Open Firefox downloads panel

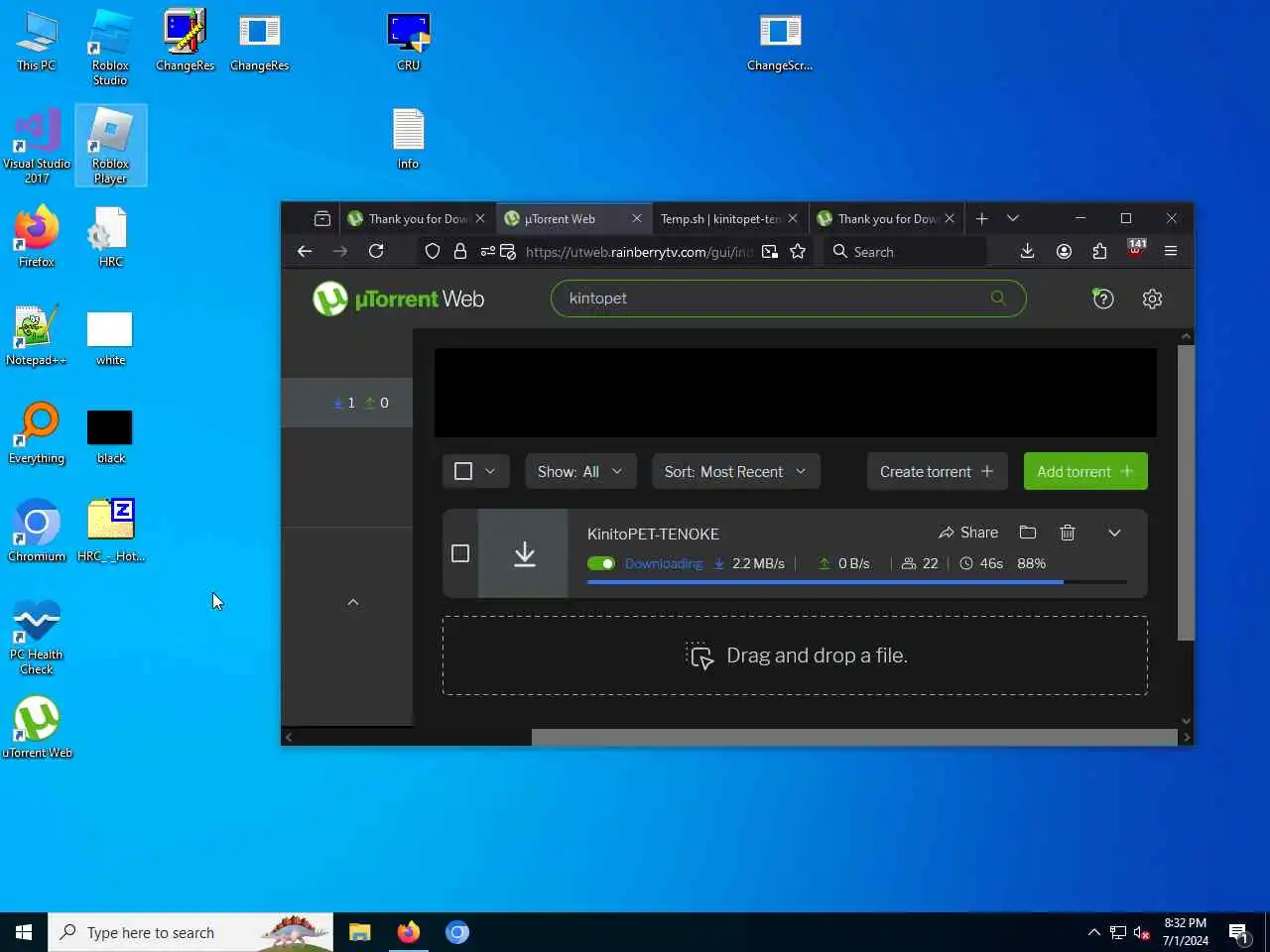tap(1027, 251)
